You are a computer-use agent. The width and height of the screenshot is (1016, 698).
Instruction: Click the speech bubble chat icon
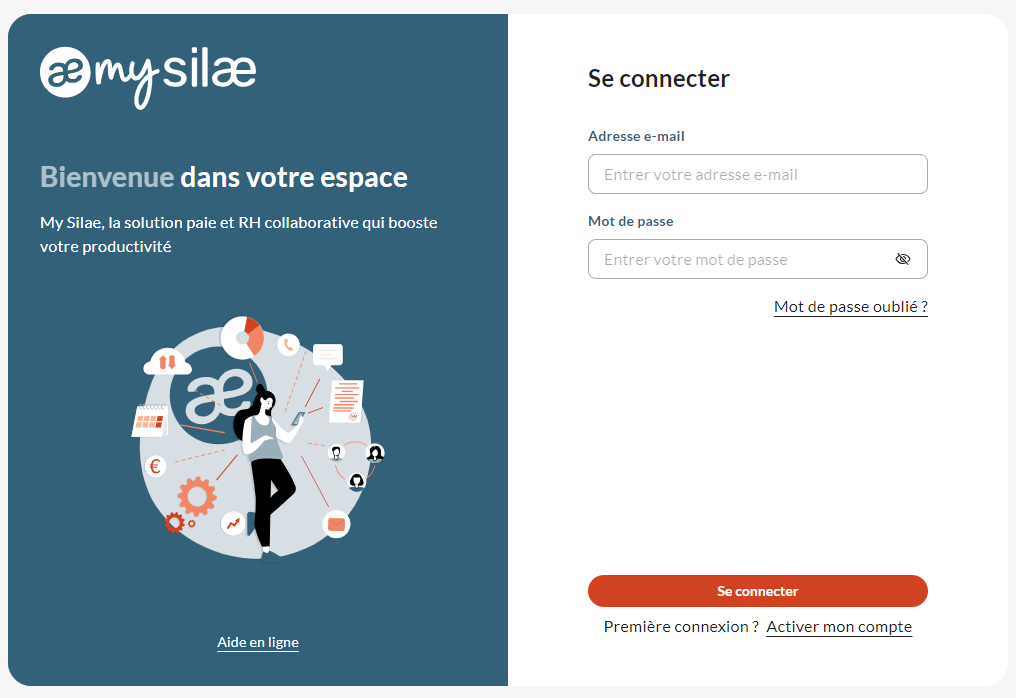pyautogui.click(x=328, y=356)
